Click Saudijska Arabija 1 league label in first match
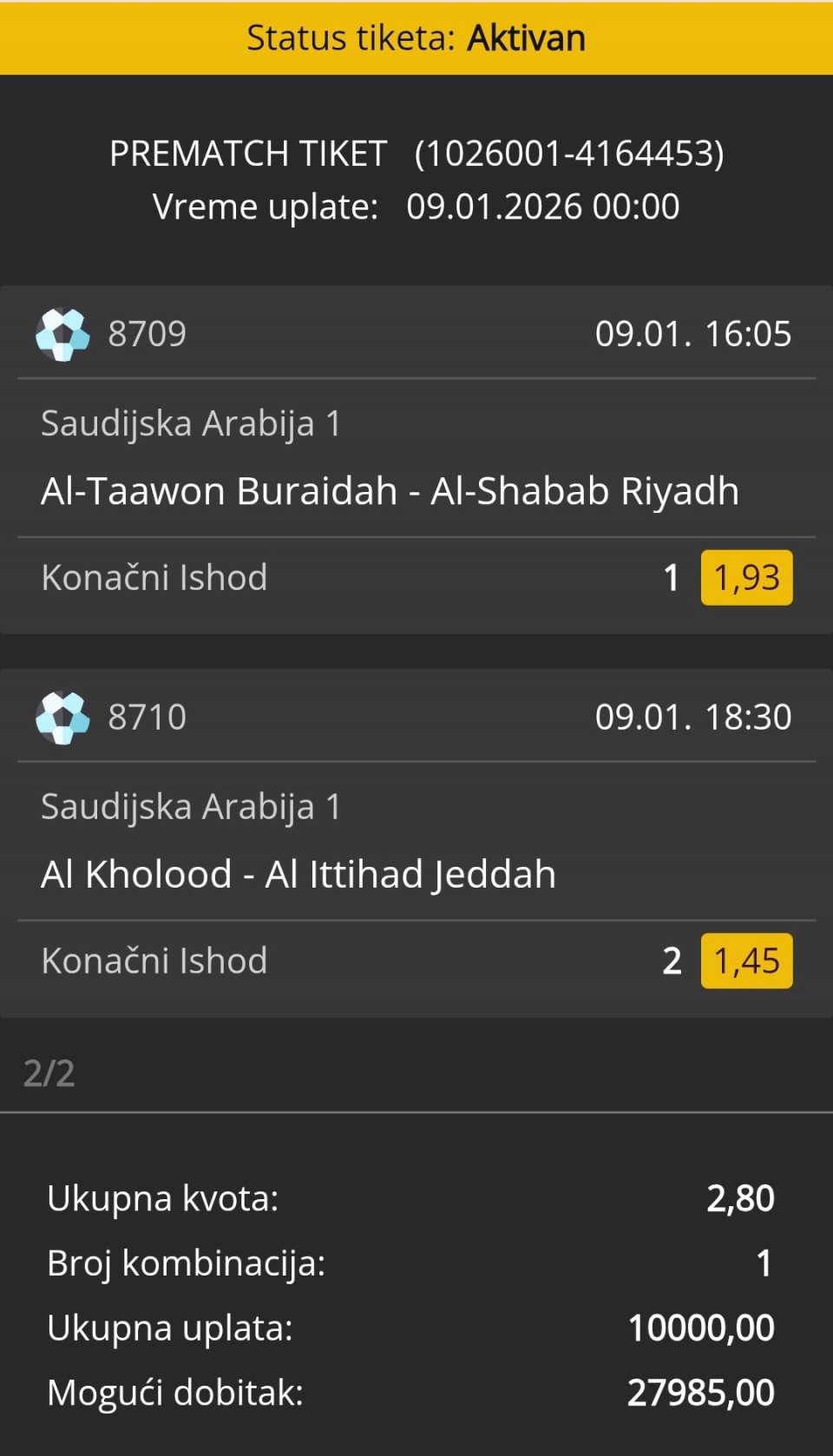Viewport: 833px width, 1456px height. [x=191, y=423]
